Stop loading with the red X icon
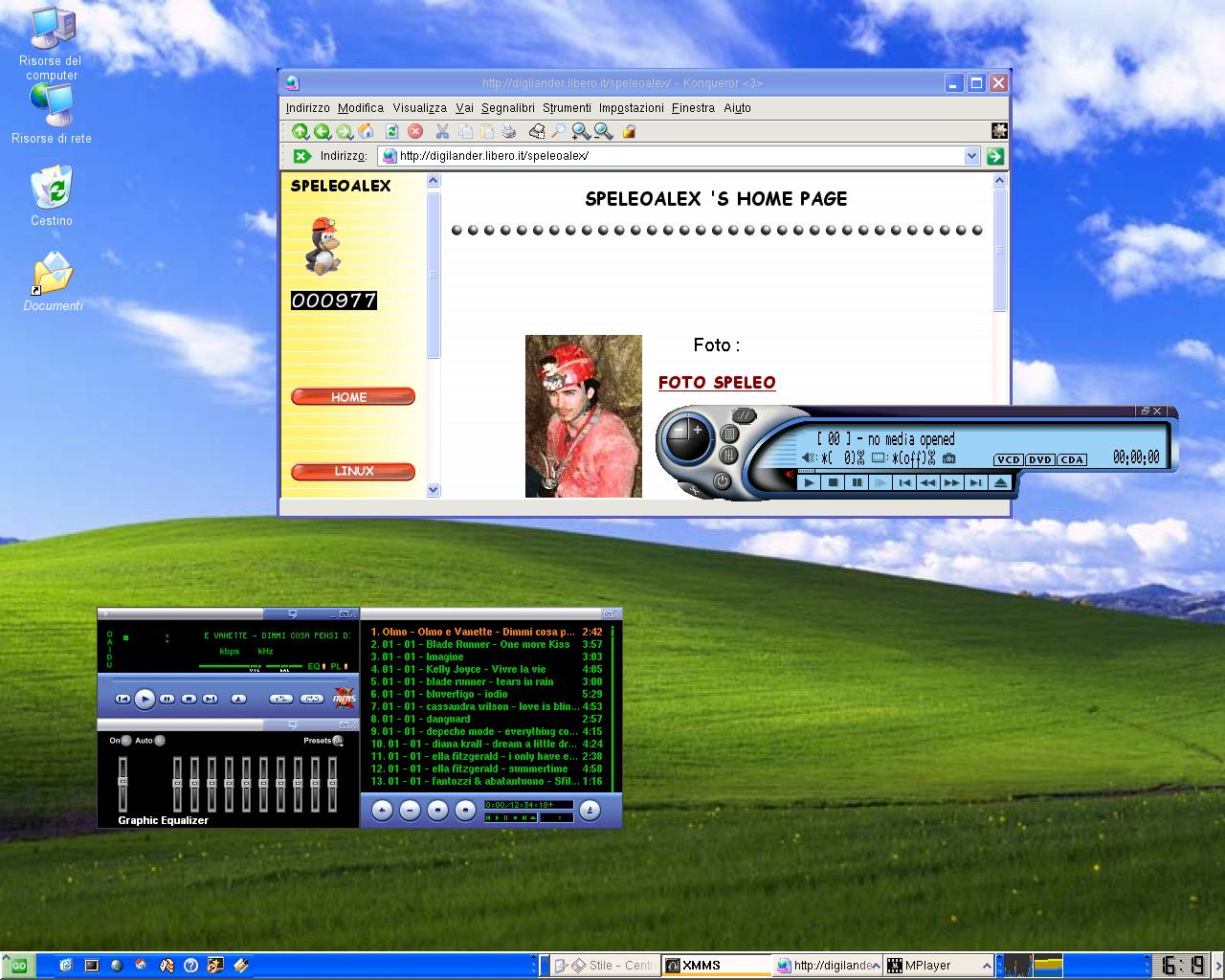The width and height of the screenshot is (1225, 980). (x=415, y=132)
